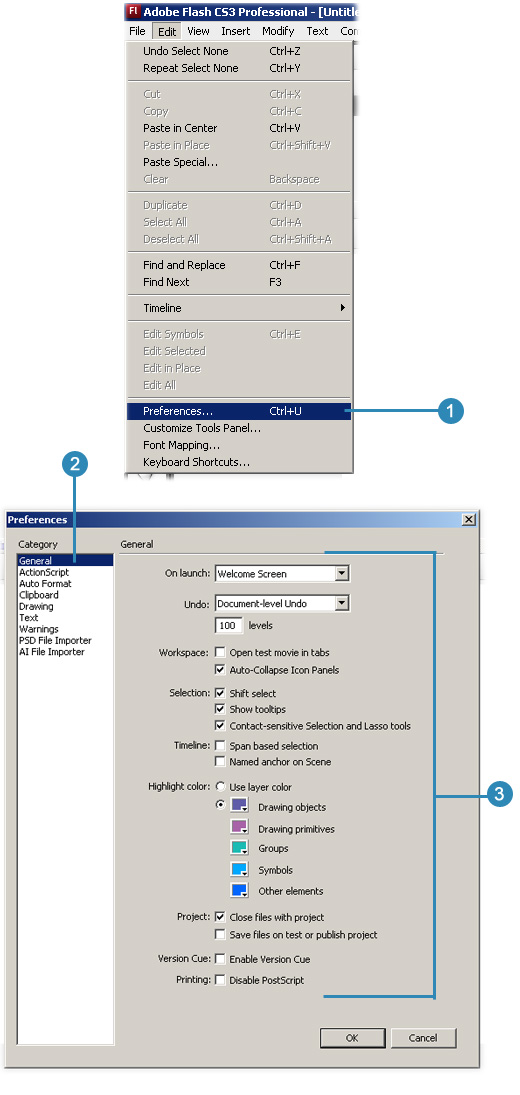The height and width of the screenshot is (1095, 520).
Task: Open the Text menu
Action: pyautogui.click(x=317, y=31)
